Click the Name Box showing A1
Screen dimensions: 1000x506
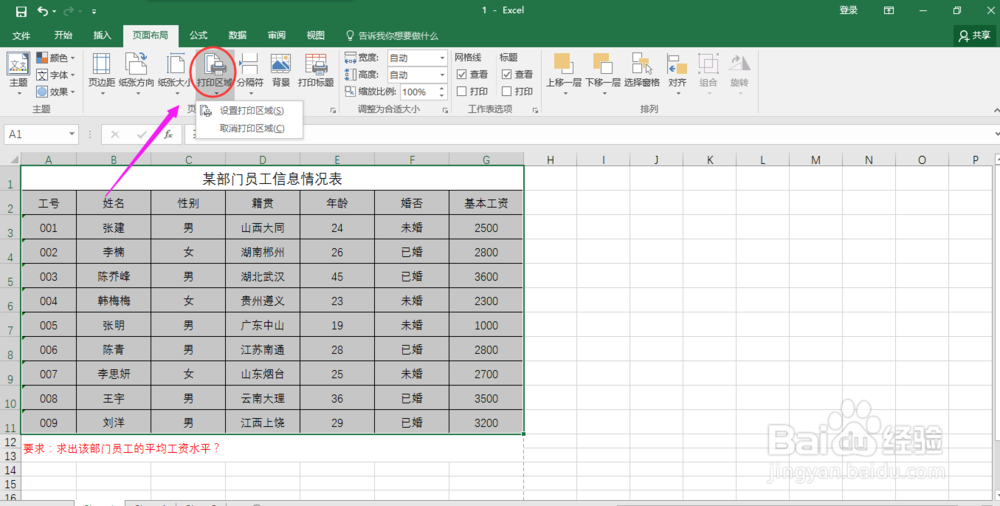point(36,135)
